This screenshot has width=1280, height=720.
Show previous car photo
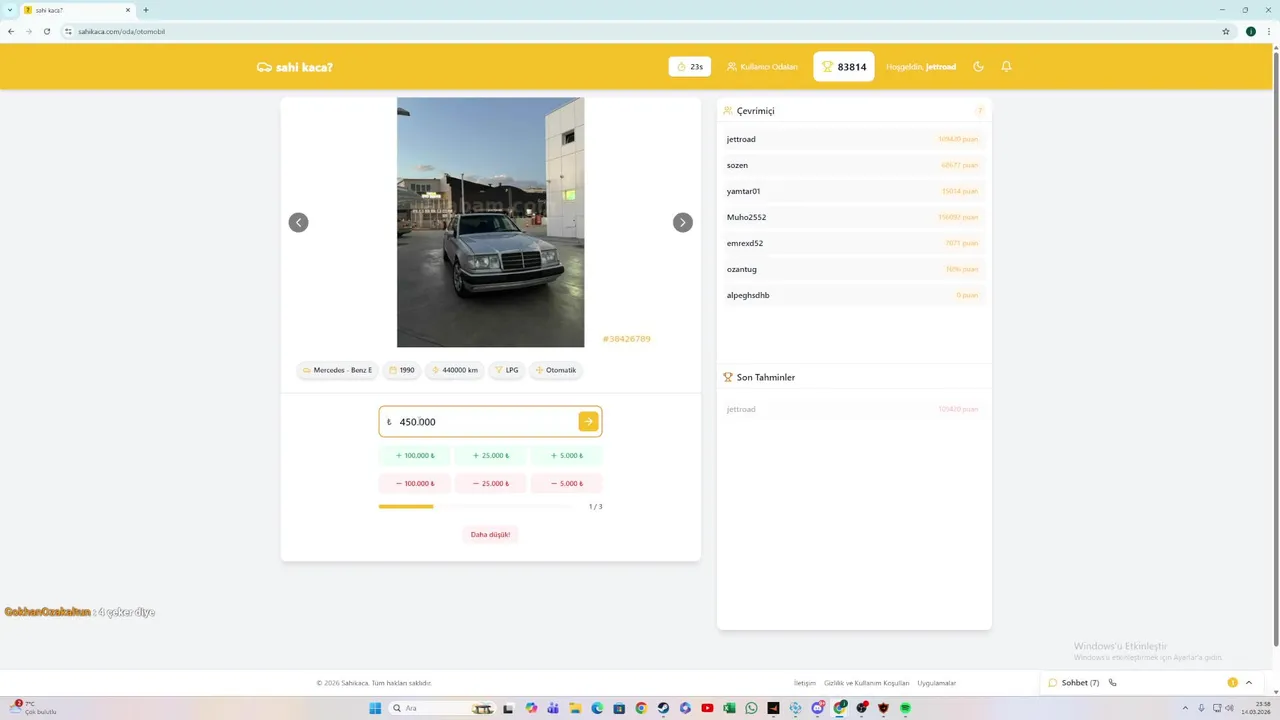click(298, 222)
